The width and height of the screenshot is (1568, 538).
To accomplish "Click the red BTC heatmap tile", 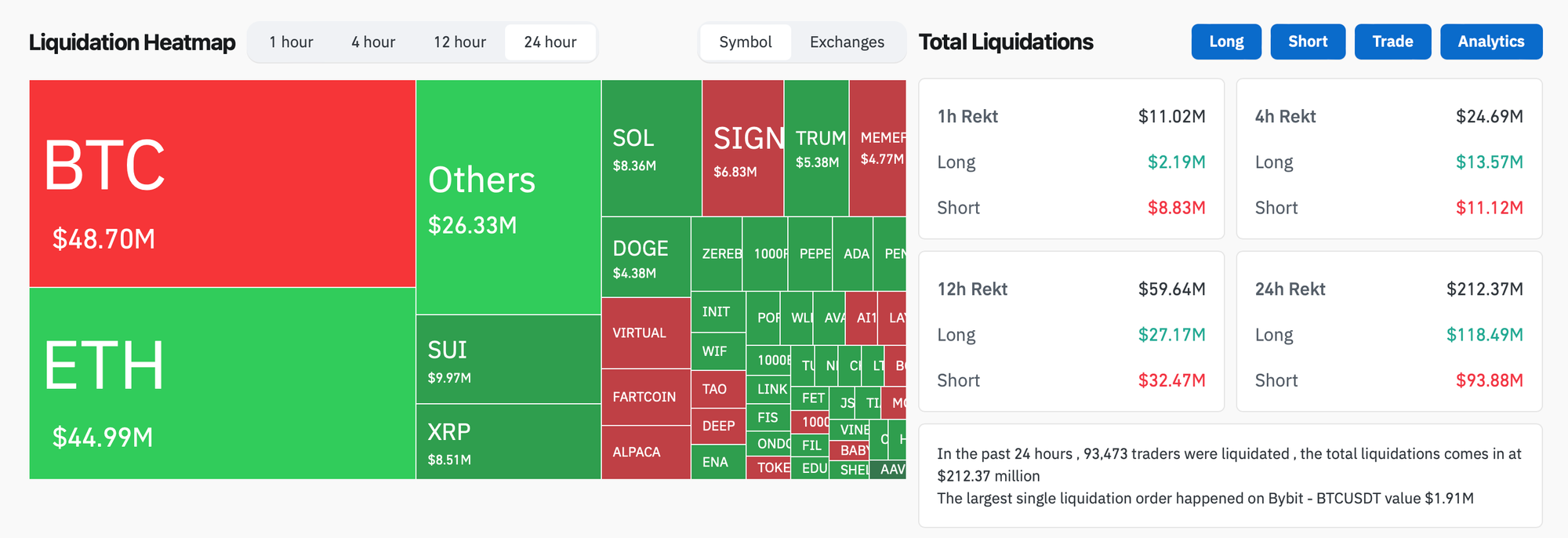I will point(223,184).
